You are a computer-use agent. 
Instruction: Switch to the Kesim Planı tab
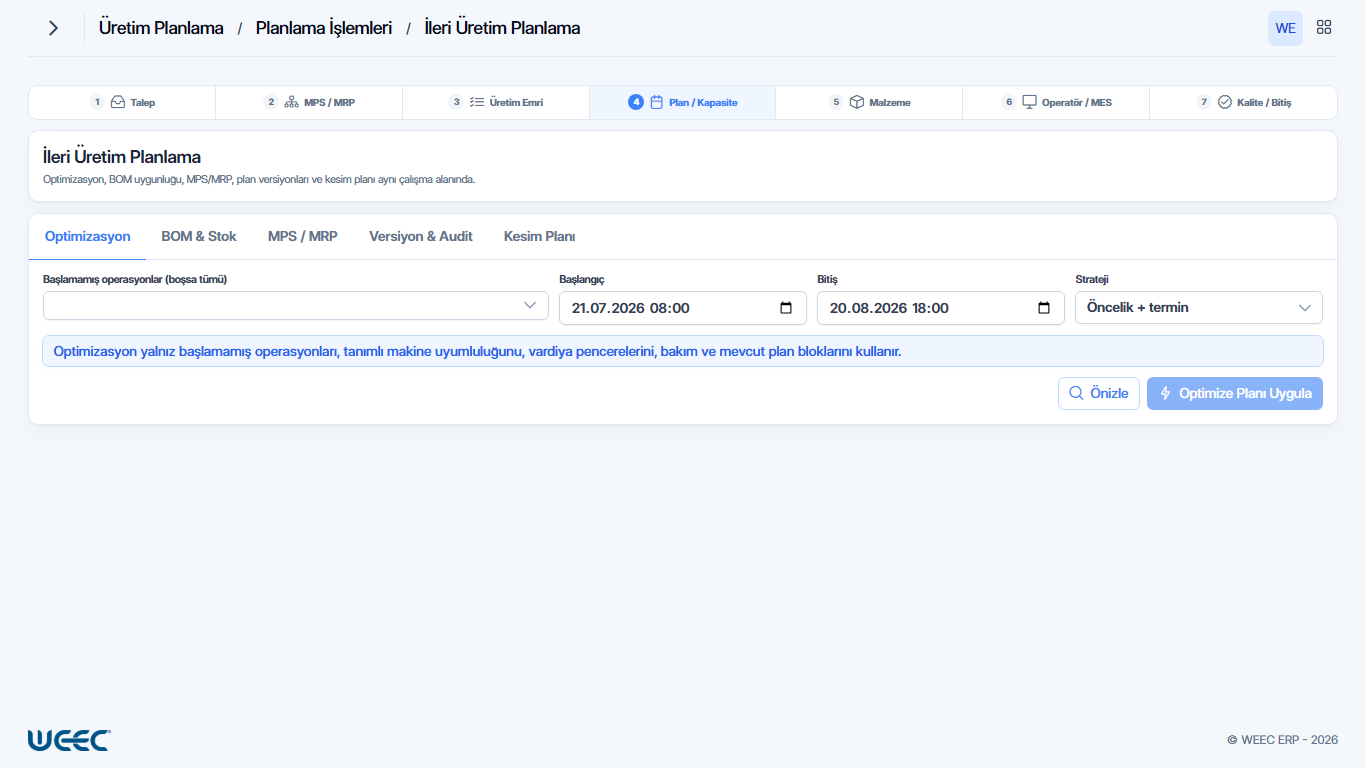tap(539, 237)
